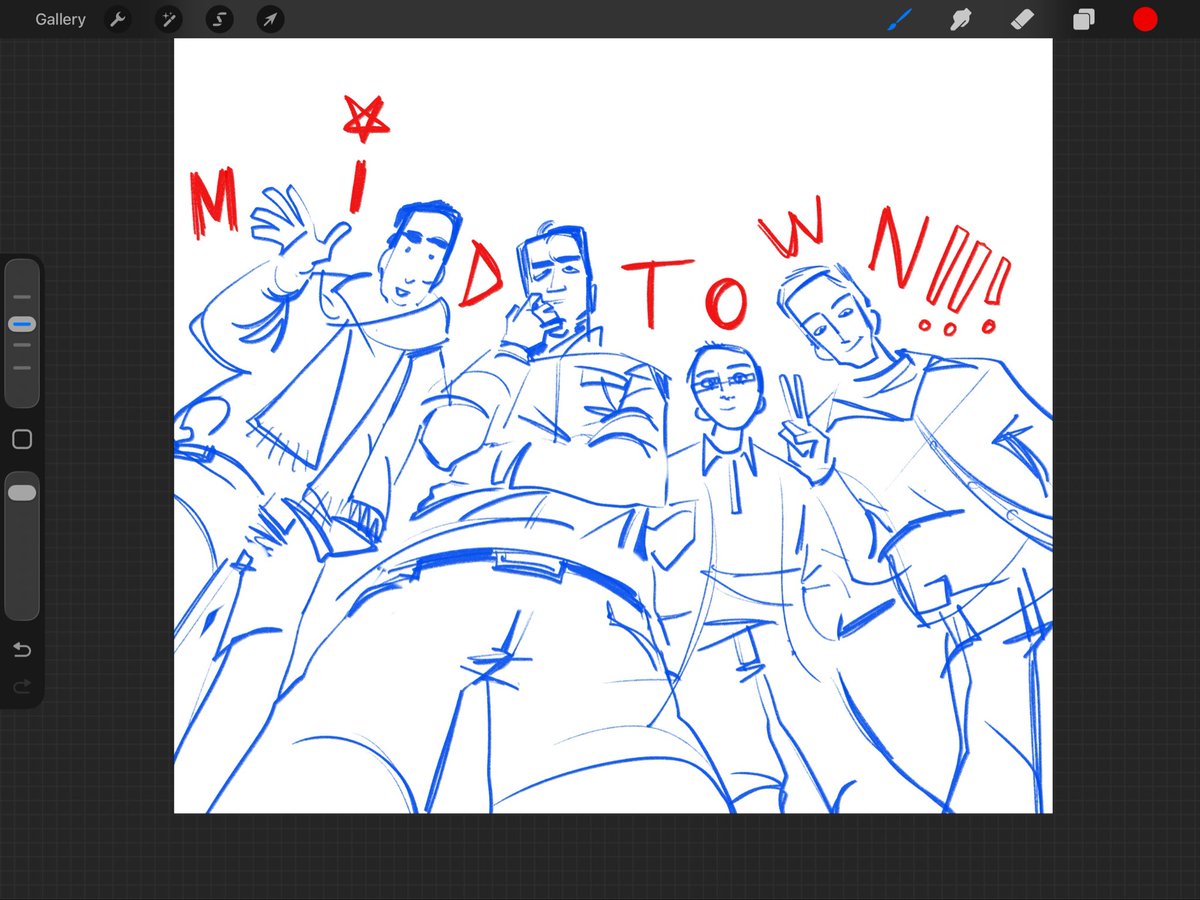Open the red color picker
1200x900 pixels.
(1145, 19)
